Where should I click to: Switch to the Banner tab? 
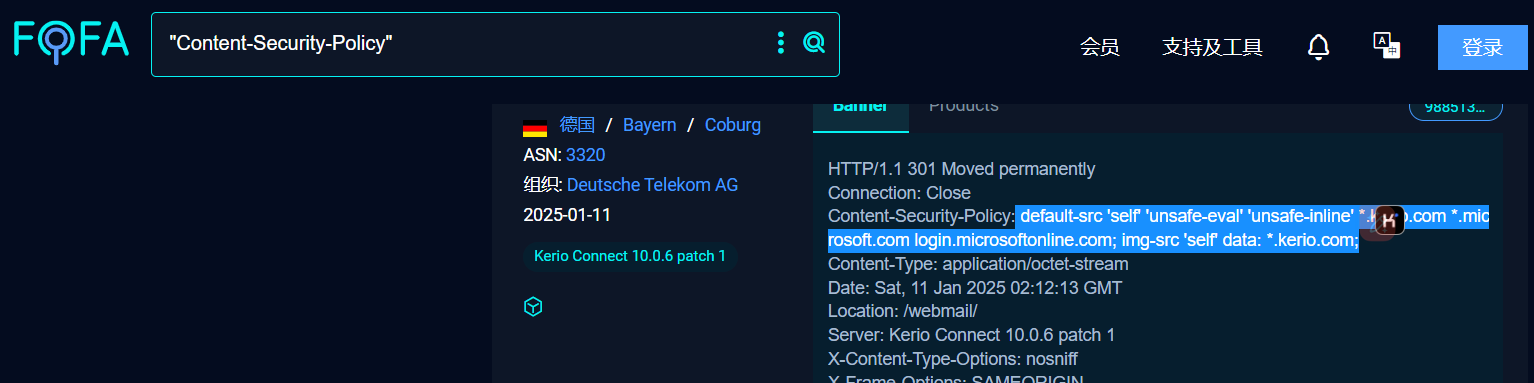tap(860, 108)
